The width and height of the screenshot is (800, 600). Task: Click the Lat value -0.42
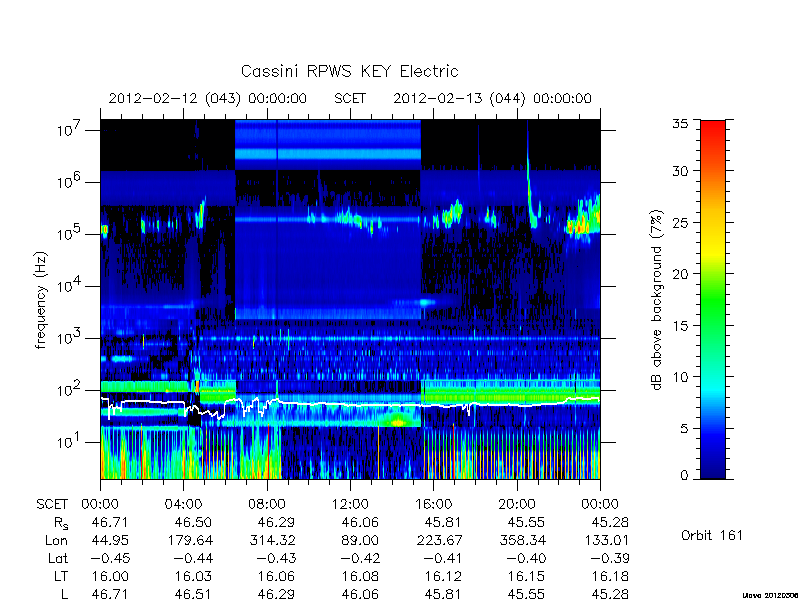point(360,558)
